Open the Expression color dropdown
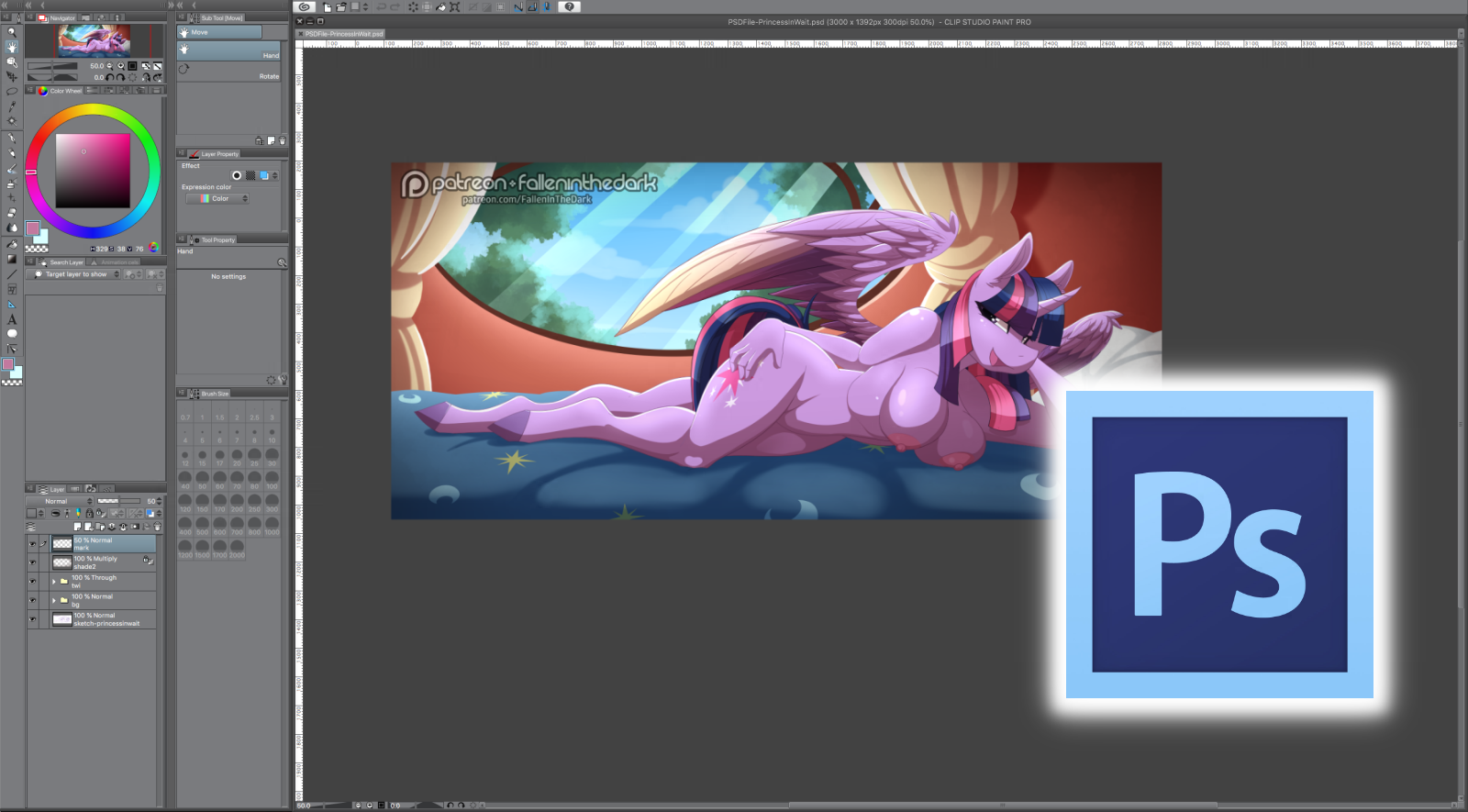This screenshot has height=812, width=1468. click(x=218, y=199)
